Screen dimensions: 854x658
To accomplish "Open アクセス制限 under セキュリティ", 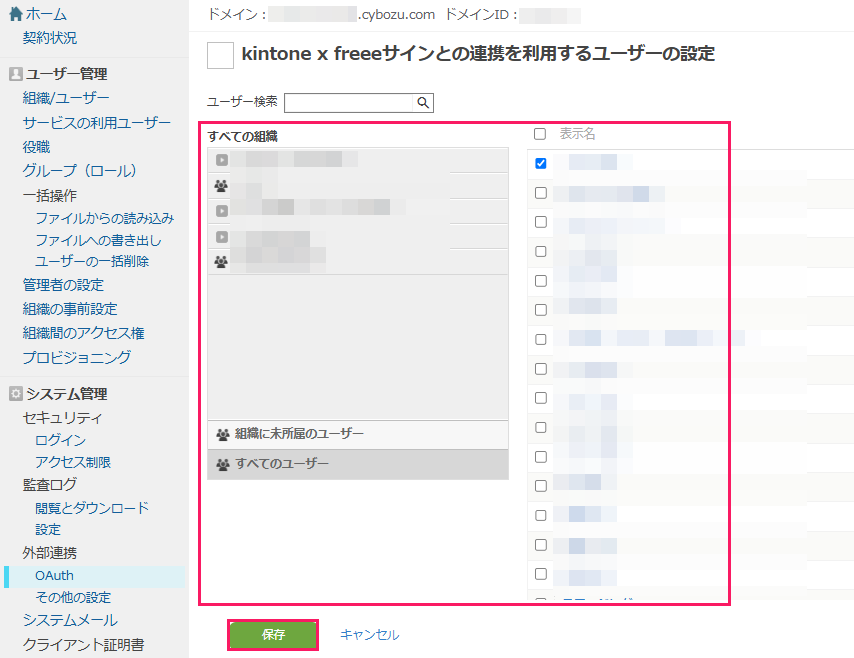I will point(73,462).
